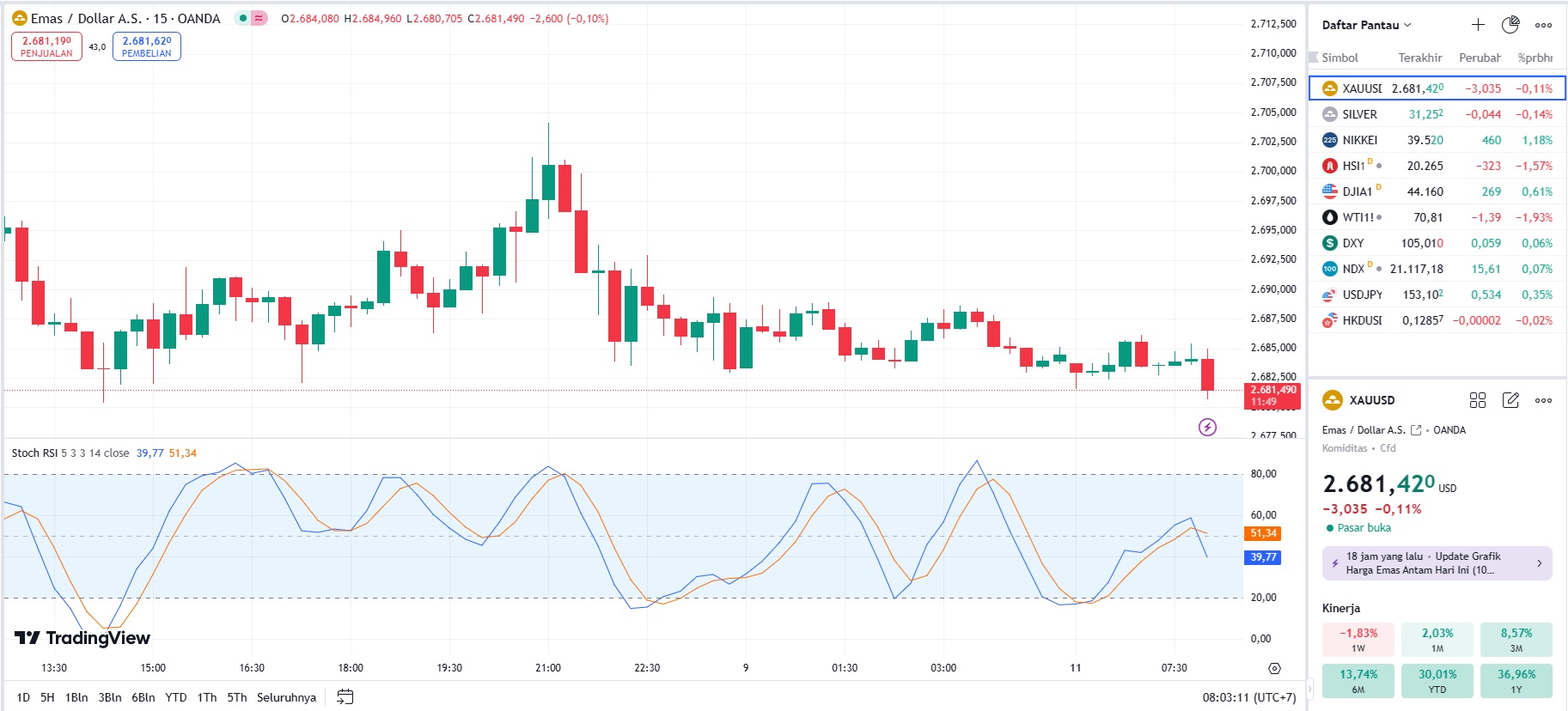Open the advanced view pie chart icon

click(x=1510, y=25)
